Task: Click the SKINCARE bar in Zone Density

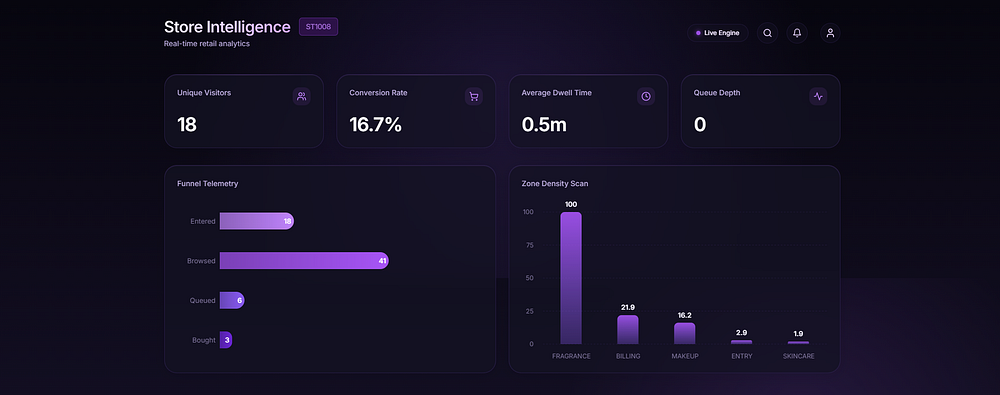Action: point(798,343)
